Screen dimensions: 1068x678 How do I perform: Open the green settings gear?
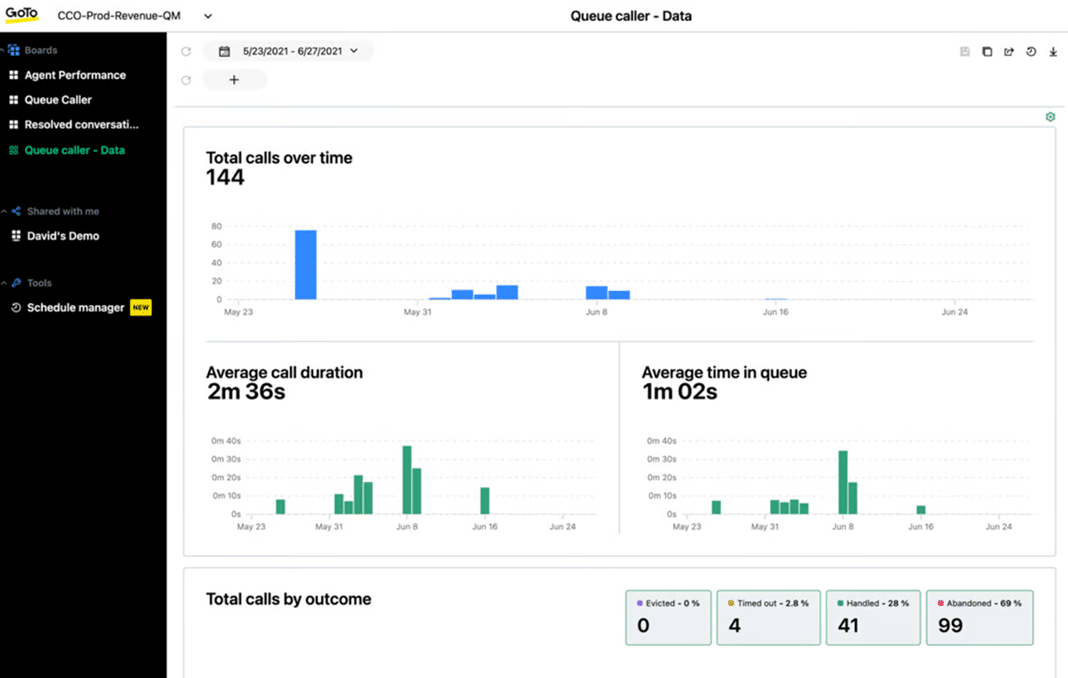pos(1050,117)
